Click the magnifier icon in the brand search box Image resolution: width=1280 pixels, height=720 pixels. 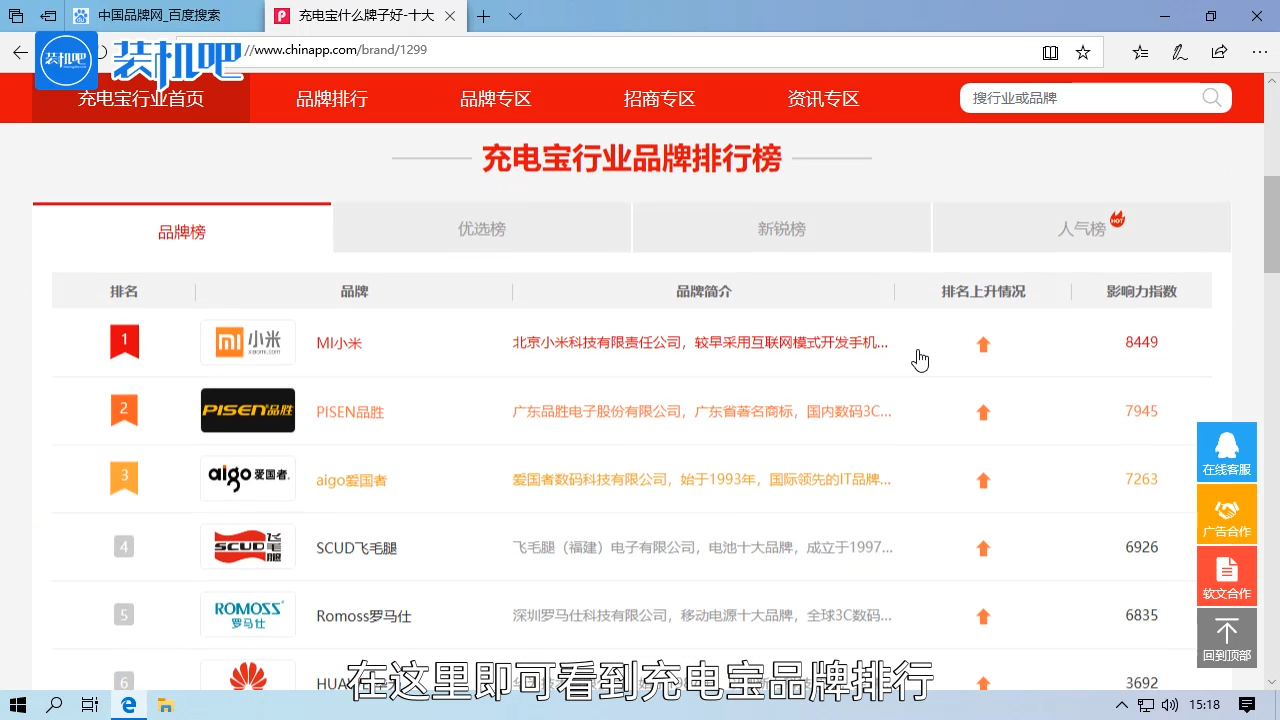coord(1211,98)
